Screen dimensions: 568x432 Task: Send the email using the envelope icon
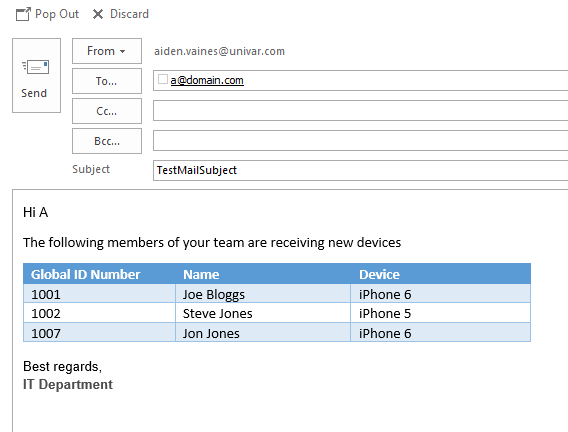click(36, 67)
